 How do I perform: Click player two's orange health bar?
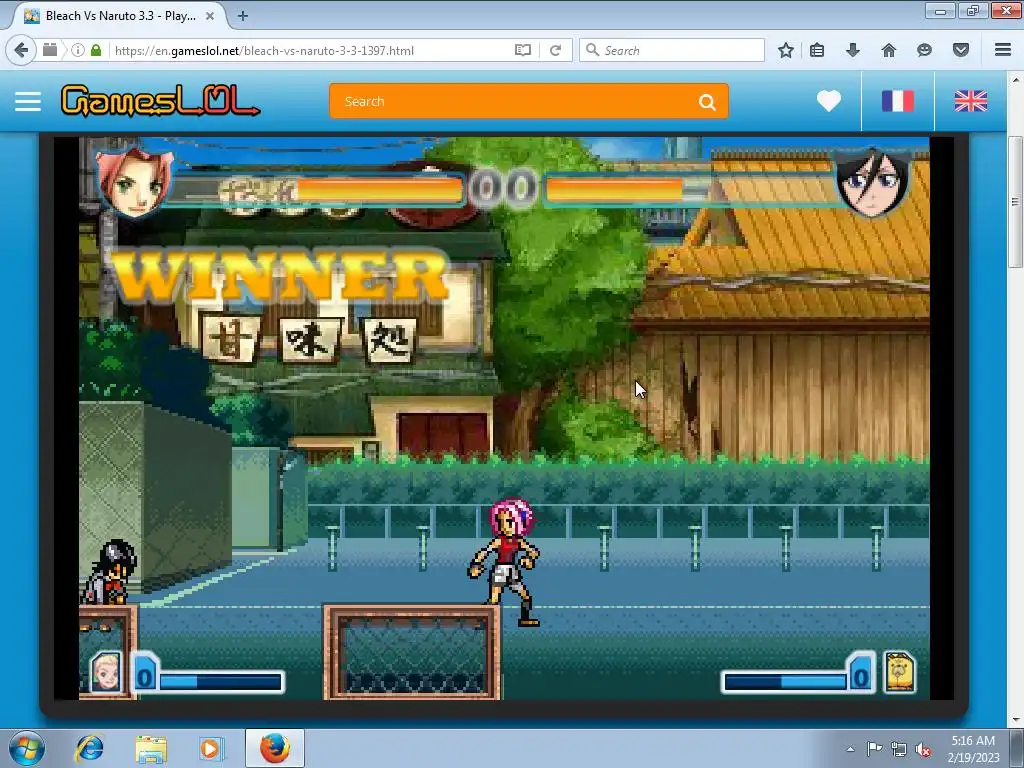click(x=614, y=190)
